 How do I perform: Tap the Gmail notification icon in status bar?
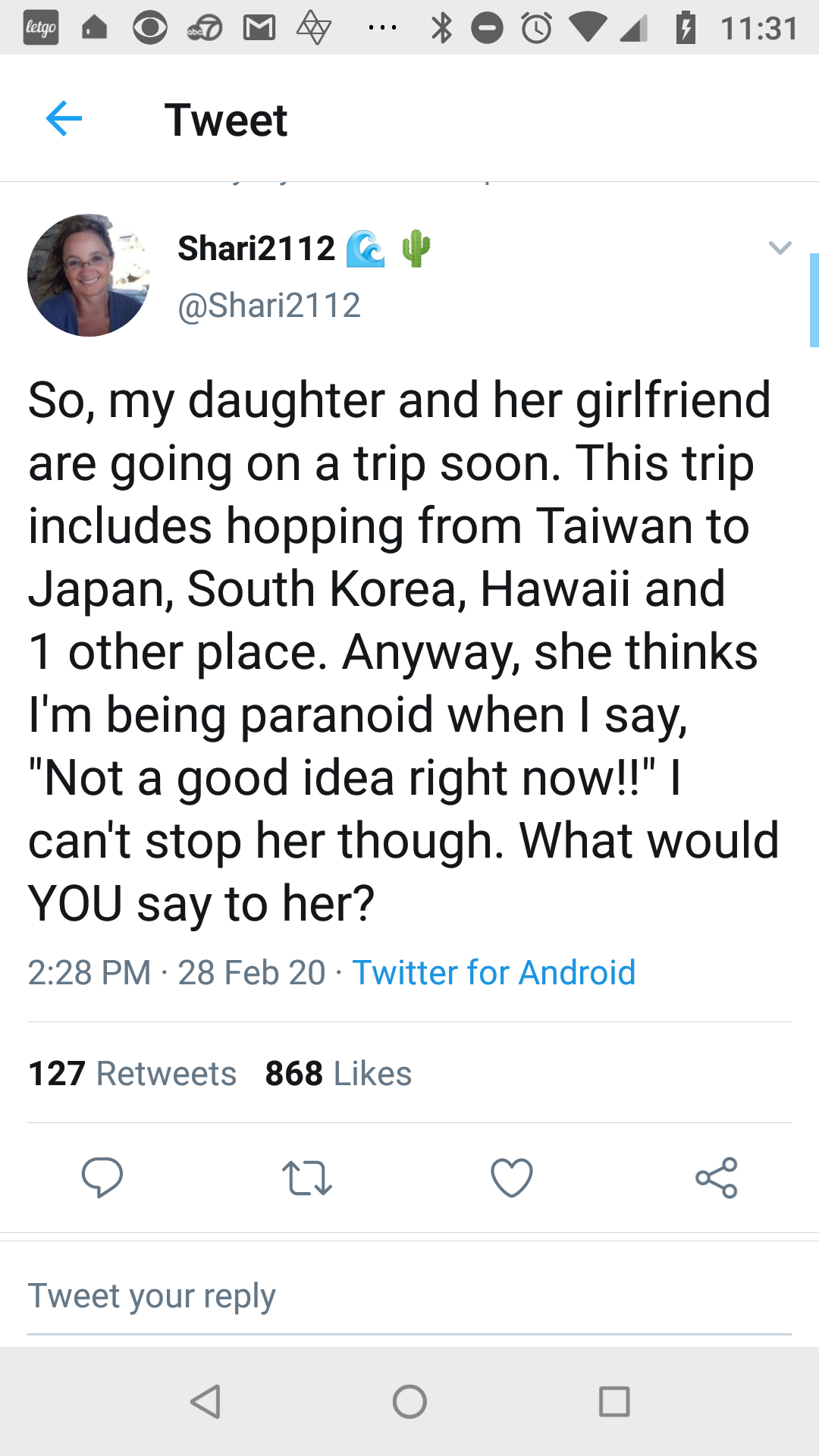(x=259, y=28)
